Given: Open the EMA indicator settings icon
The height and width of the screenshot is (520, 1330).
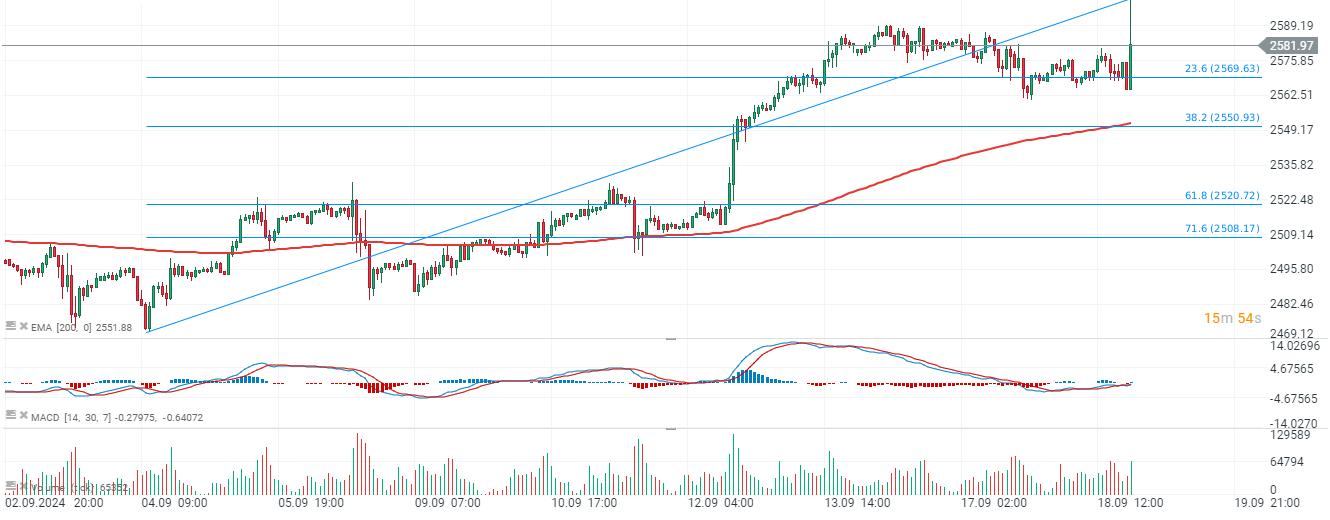Looking at the screenshot, I should point(11,326).
